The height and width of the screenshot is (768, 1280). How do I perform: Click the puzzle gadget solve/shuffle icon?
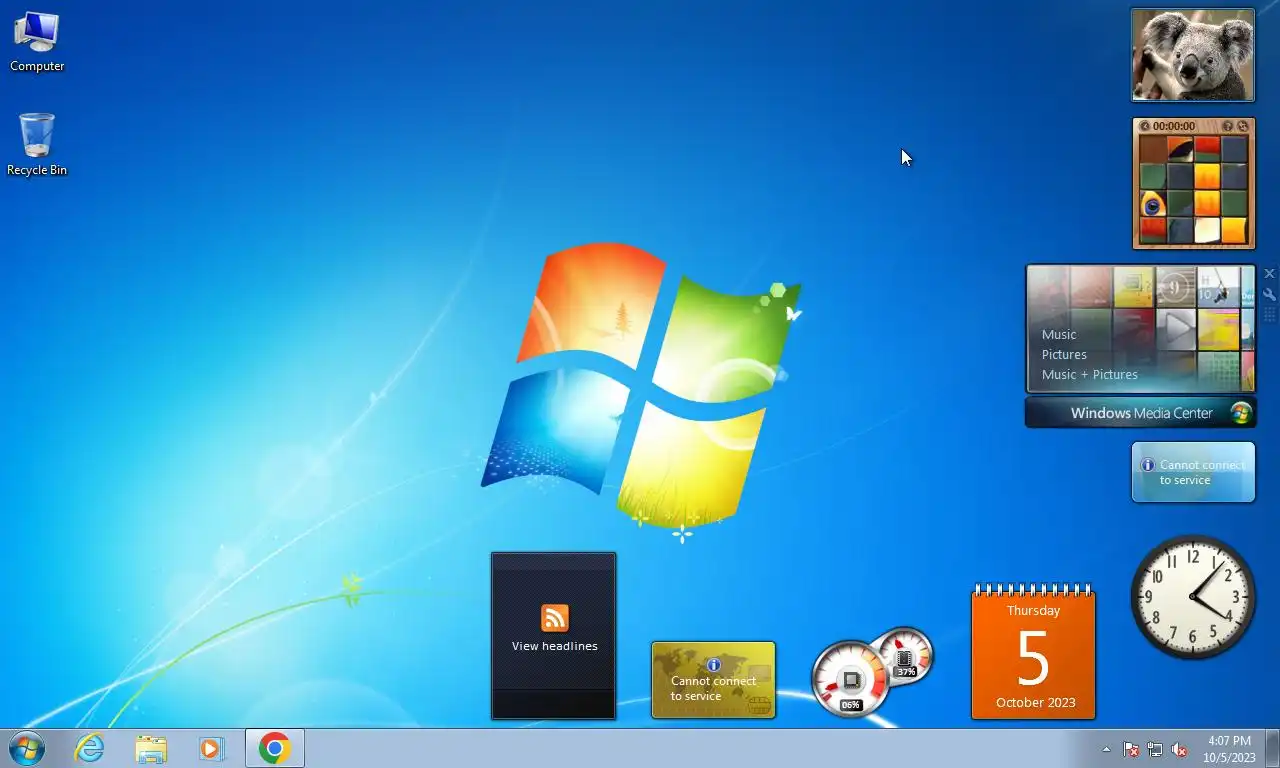click(1243, 126)
